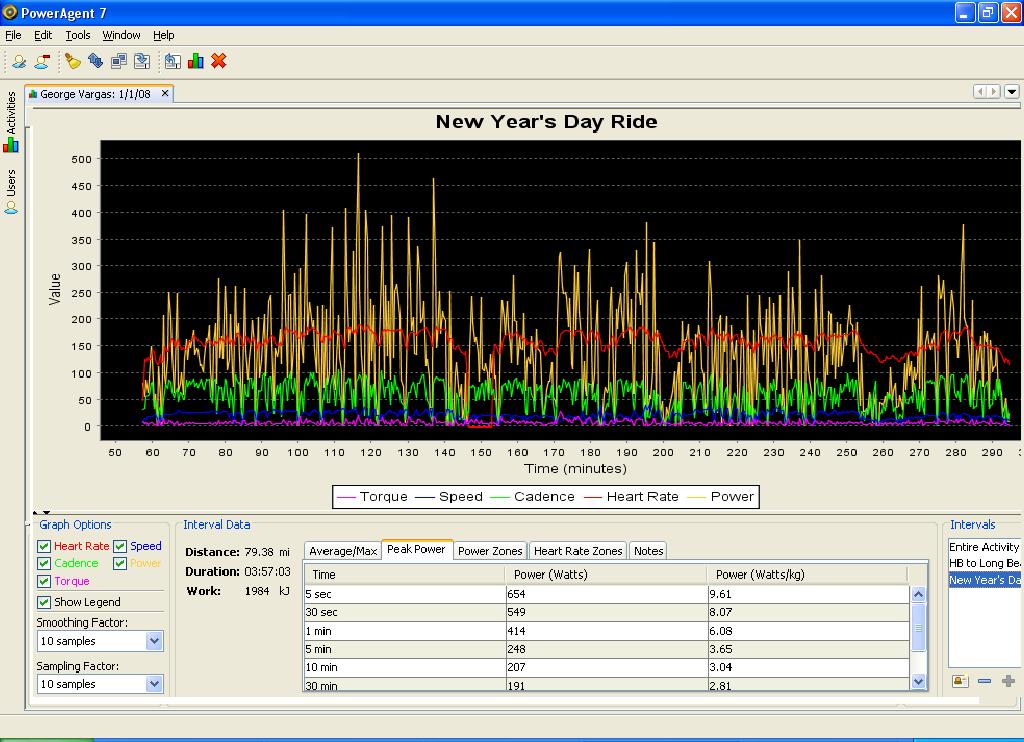This screenshot has height=742, width=1024.
Task: Select Entire Activity in Intervals list
Action: 984,547
